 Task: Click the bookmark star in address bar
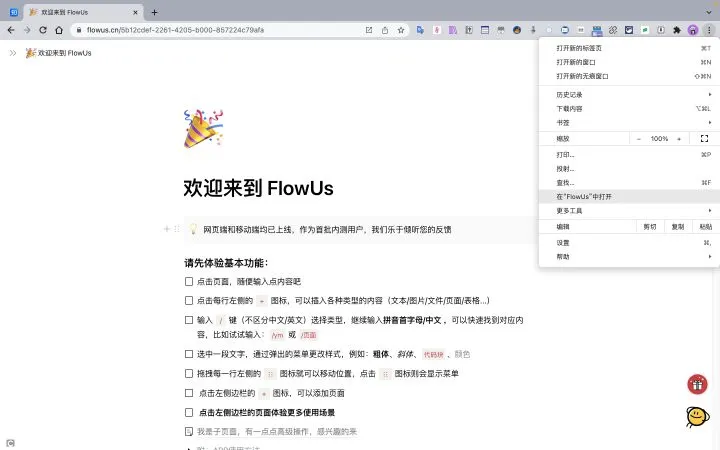tap(401, 30)
